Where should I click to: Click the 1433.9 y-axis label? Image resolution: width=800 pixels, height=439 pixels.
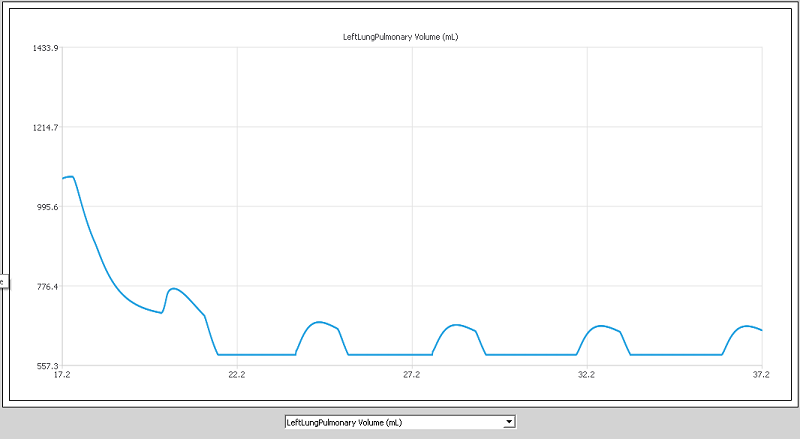(46, 48)
